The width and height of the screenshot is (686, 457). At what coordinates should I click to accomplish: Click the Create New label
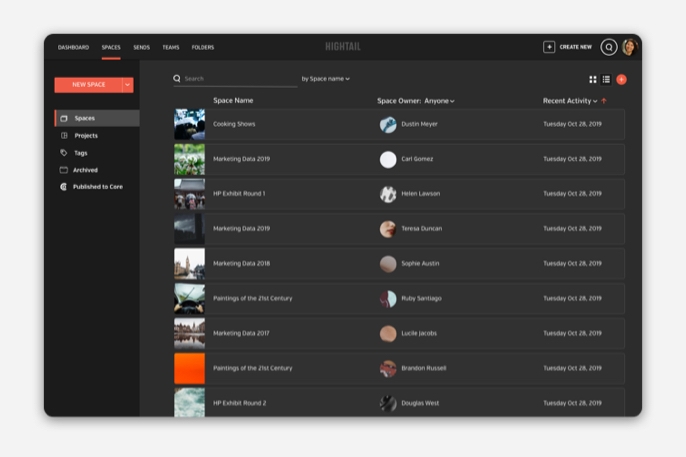pos(575,47)
